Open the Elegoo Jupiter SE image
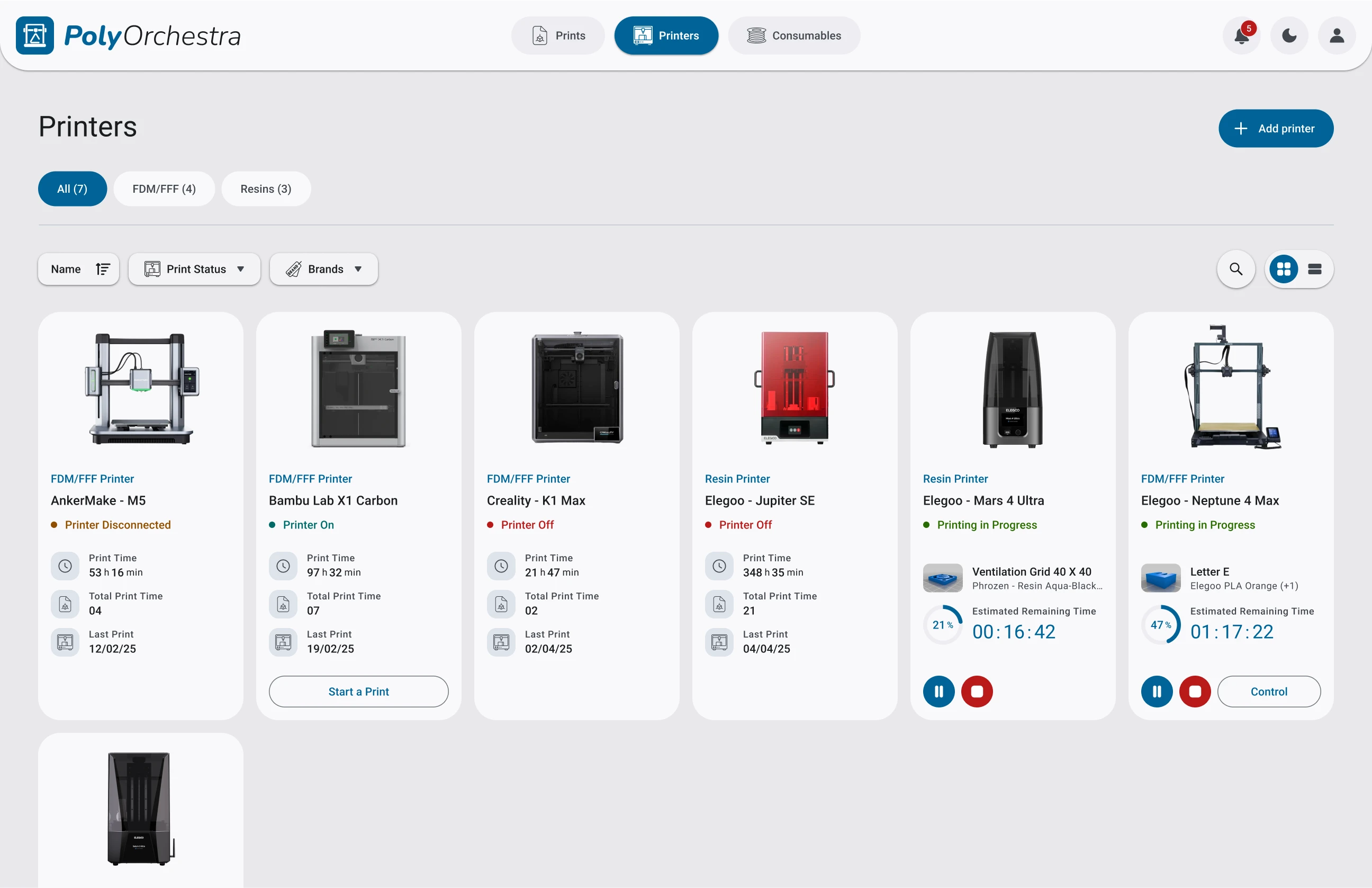Viewport: 1372px width, 888px height. (794, 388)
